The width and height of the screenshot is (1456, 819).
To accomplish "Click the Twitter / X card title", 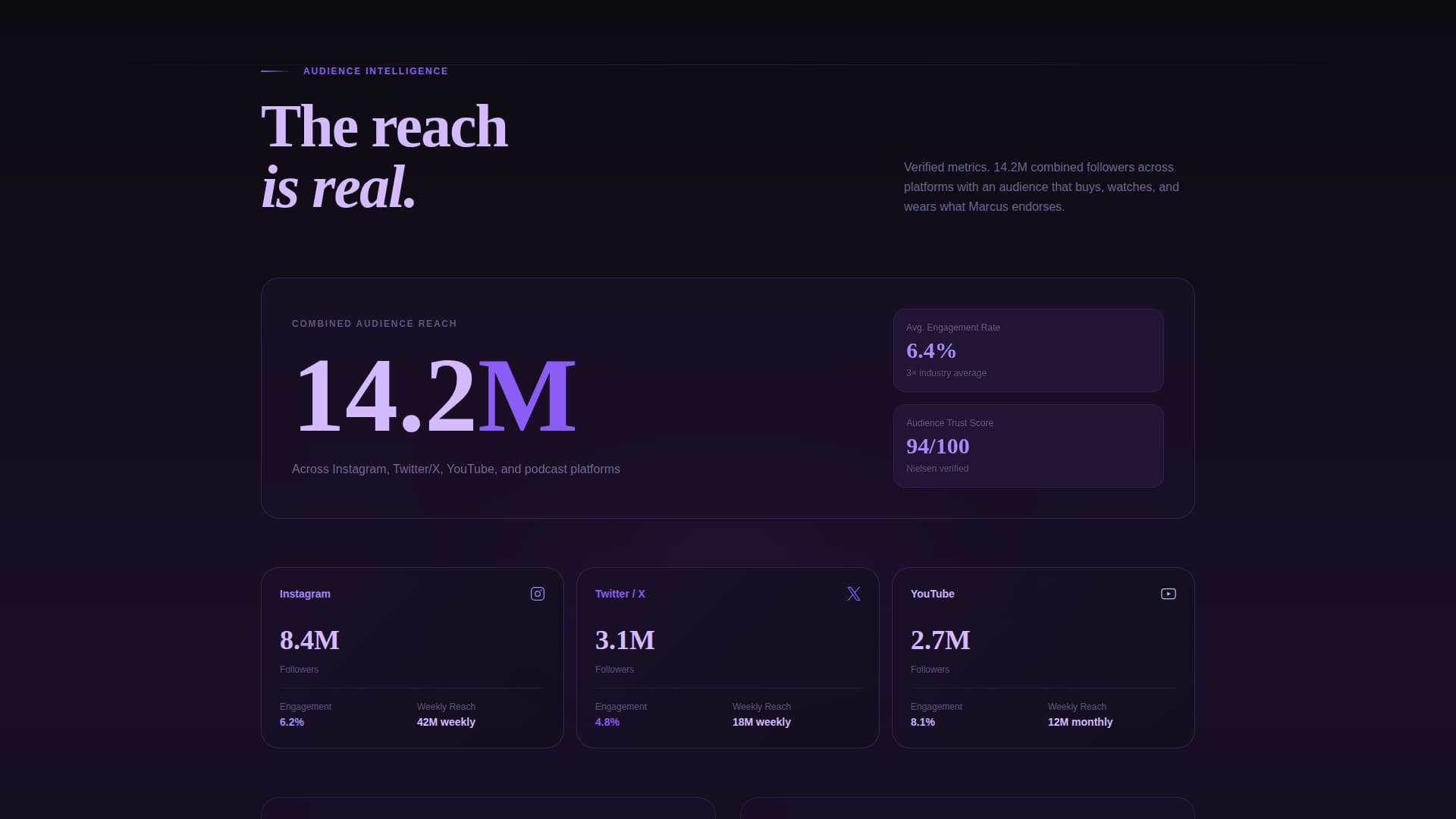I will coord(620,594).
